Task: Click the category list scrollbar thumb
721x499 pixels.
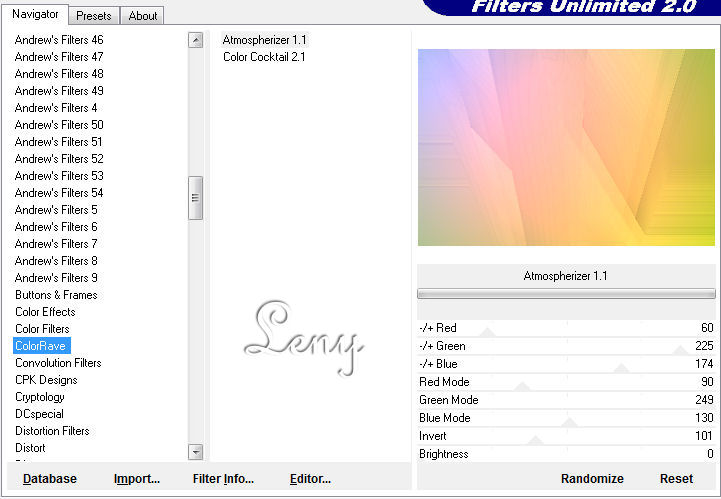Action: pyautogui.click(x=195, y=198)
